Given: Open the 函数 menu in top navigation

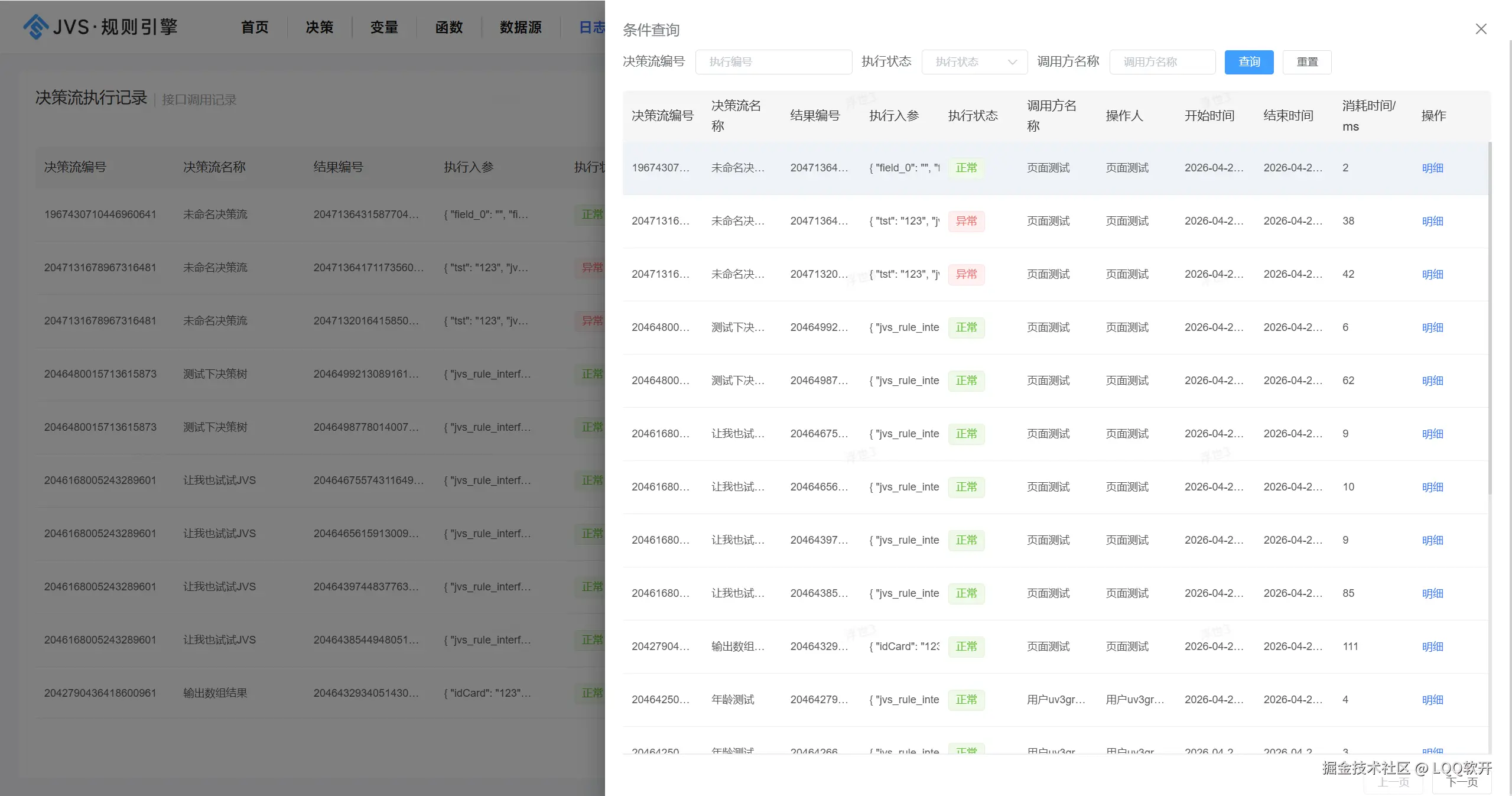Looking at the screenshot, I should (x=448, y=27).
